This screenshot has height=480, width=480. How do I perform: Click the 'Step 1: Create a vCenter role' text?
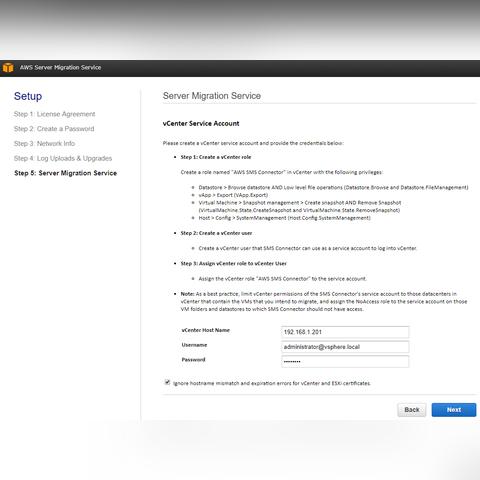click(216, 157)
